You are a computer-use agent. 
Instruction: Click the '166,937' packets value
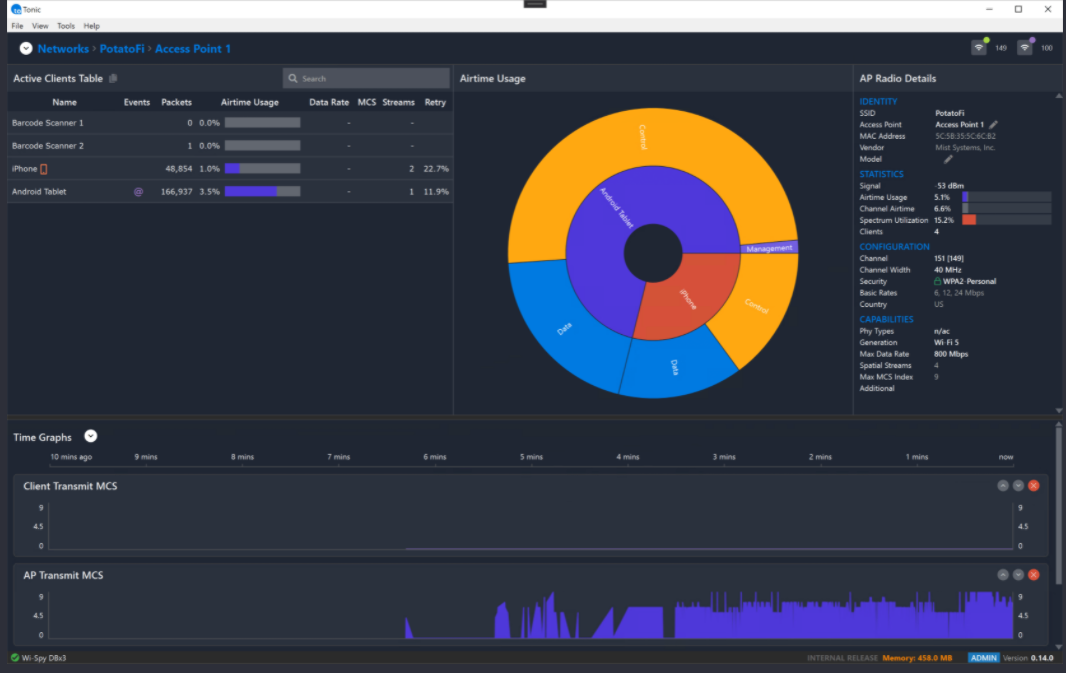pyautogui.click(x=176, y=192)
